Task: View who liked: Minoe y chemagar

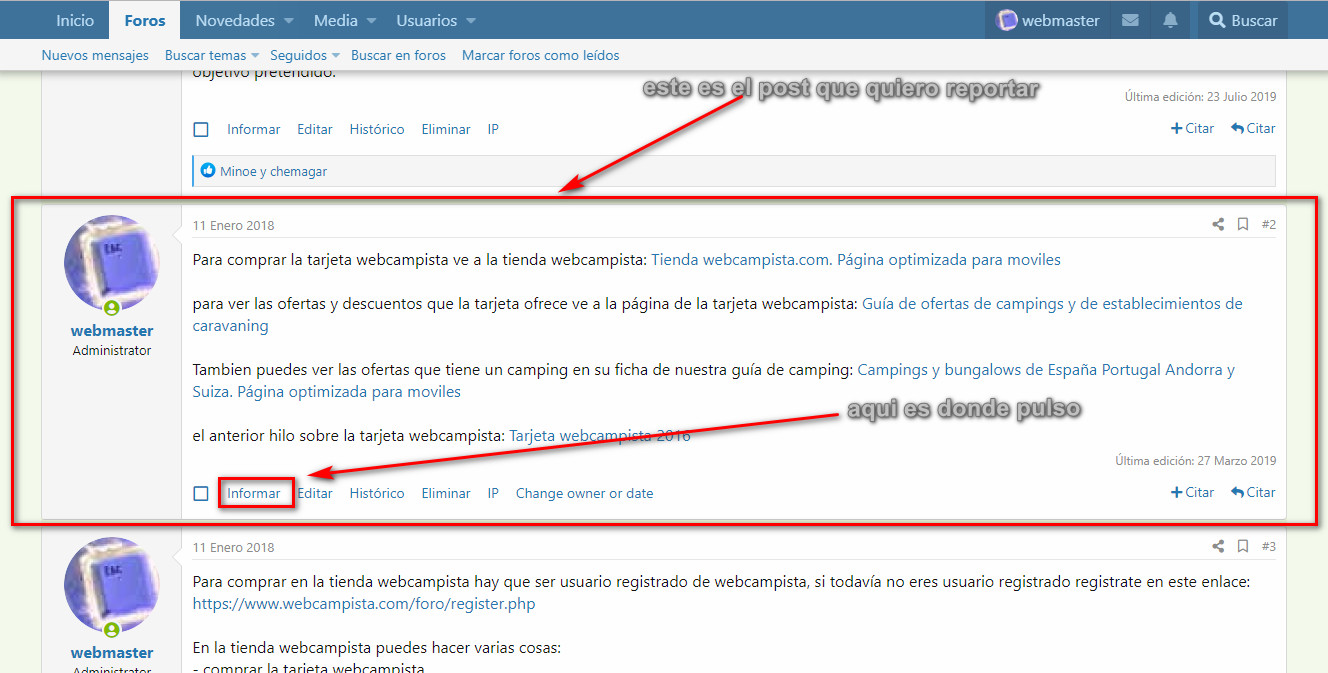Action: pos(273,171)
